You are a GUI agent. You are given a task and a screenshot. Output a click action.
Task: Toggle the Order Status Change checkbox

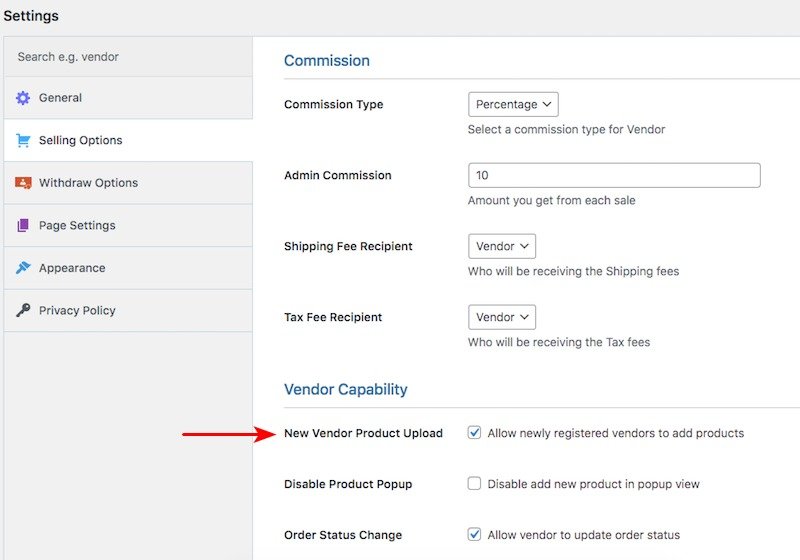click(x=475, y=535)
